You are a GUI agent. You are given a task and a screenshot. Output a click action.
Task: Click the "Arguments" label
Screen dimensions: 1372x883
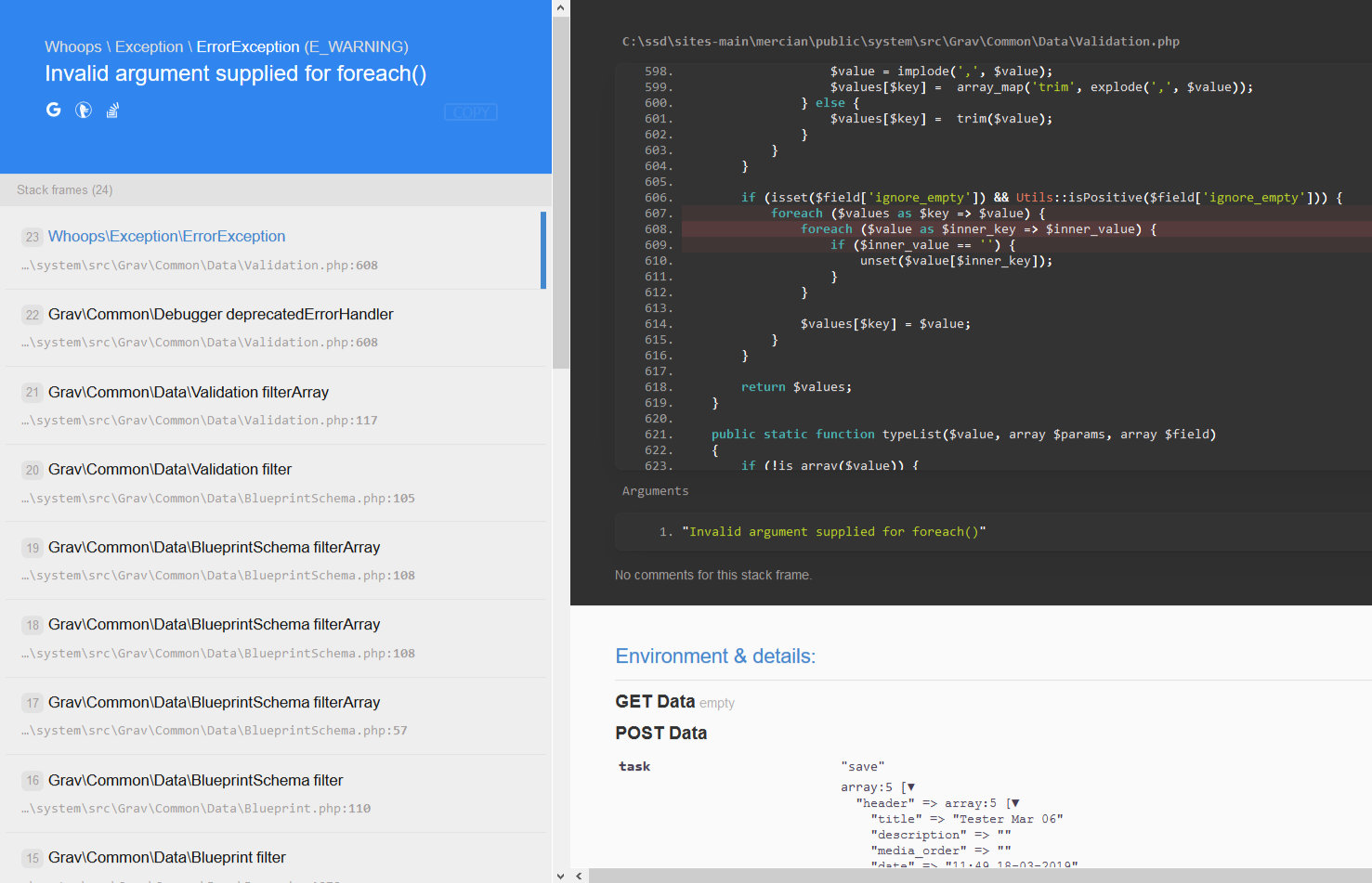pos(655,490)
